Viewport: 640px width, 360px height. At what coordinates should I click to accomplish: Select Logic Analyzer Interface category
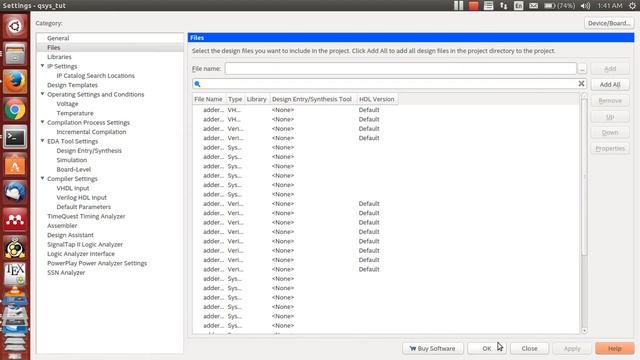[81, 254]
